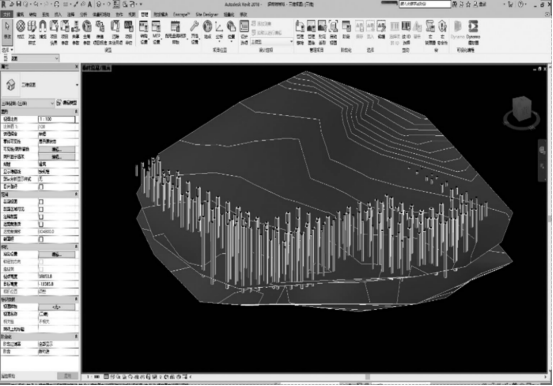Set the Starting View

[333, 32]
